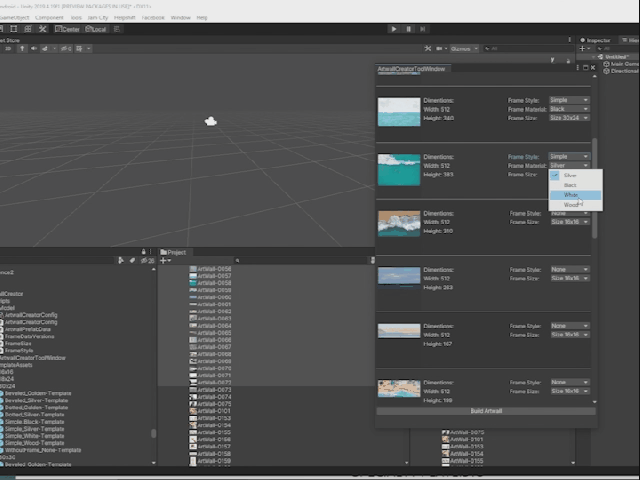Open the custom editor tools icon
Image resolution: width=640 pixels, height=480 pixels.
pos(42,29)
